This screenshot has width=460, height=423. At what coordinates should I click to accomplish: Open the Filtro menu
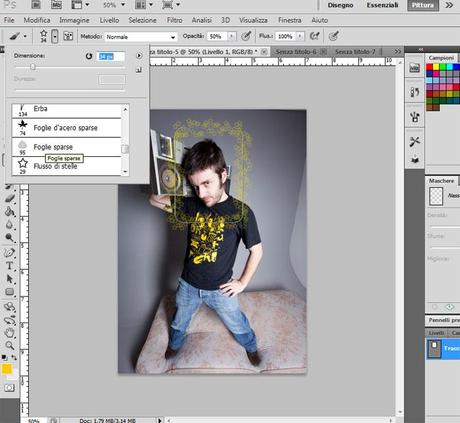174,20
